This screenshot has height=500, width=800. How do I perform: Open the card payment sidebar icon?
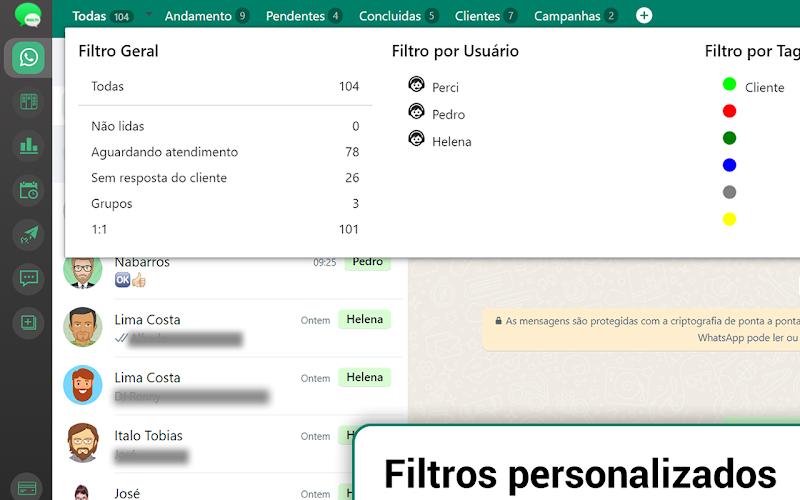[x=27, y=489]
